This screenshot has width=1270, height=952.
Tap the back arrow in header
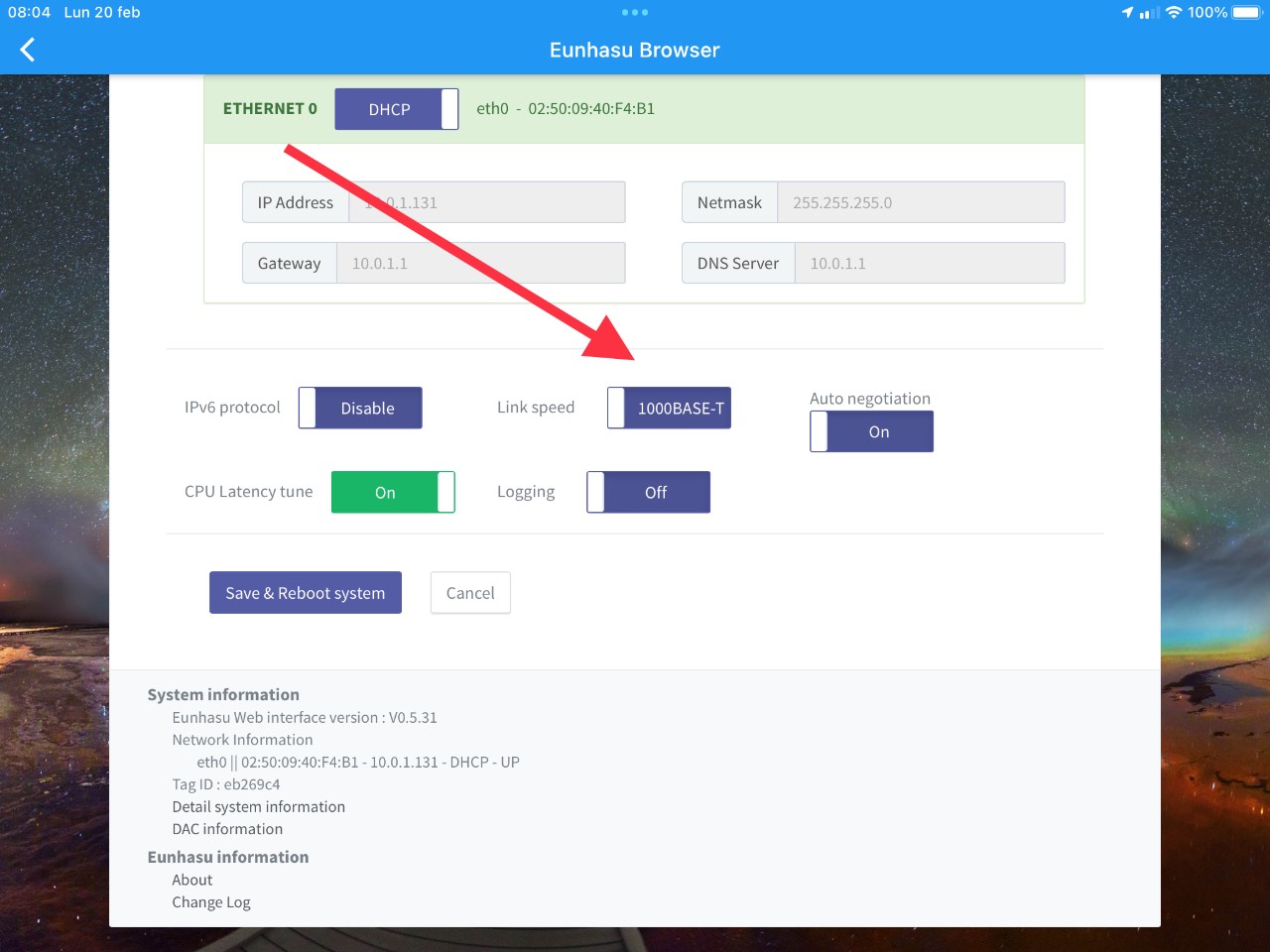[28, 50]
